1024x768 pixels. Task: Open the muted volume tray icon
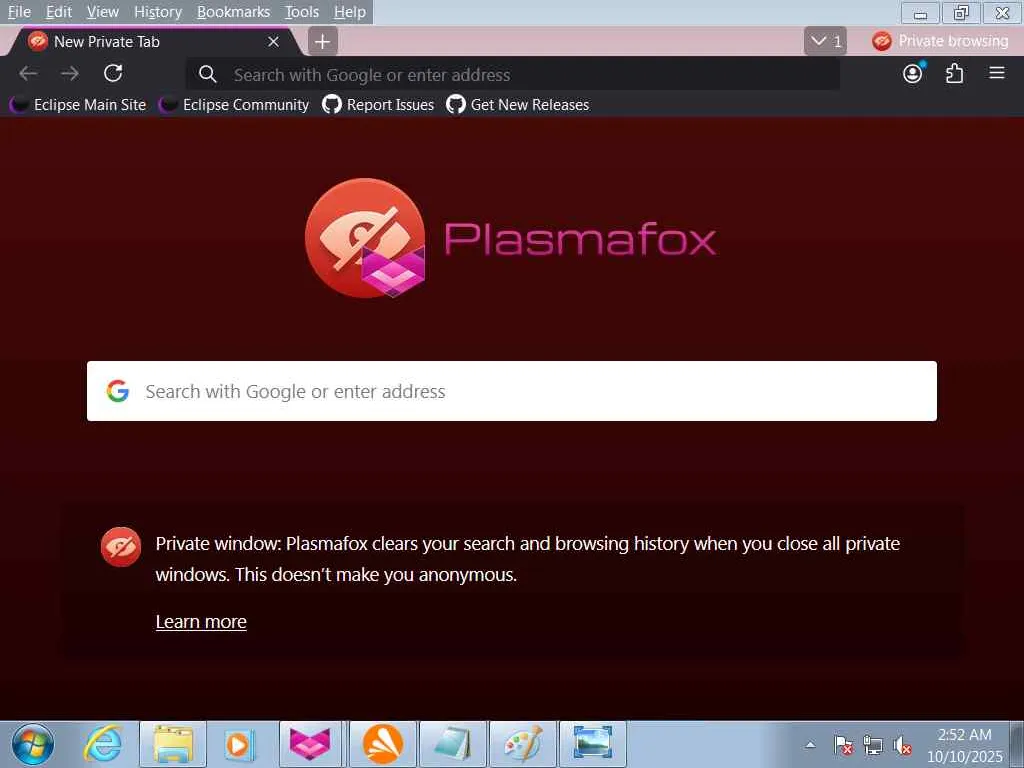tap(903, 745)
